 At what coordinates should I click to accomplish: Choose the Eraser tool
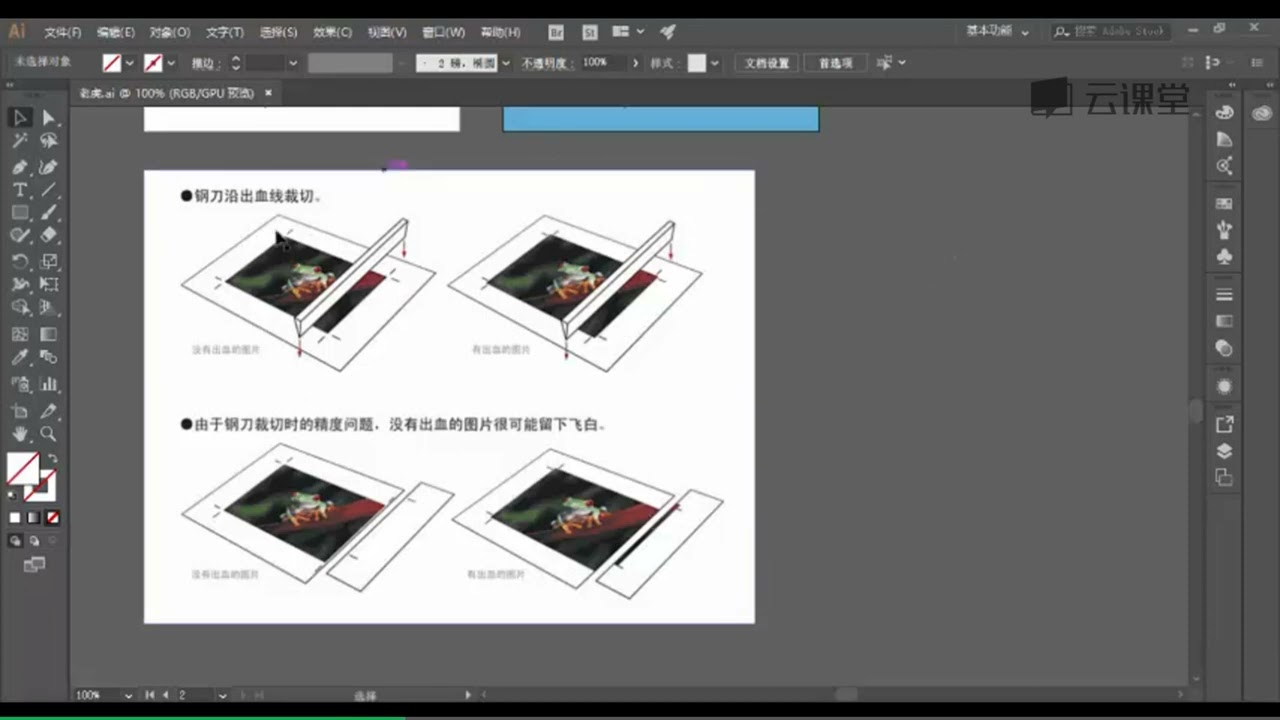[x=48, y=236]
